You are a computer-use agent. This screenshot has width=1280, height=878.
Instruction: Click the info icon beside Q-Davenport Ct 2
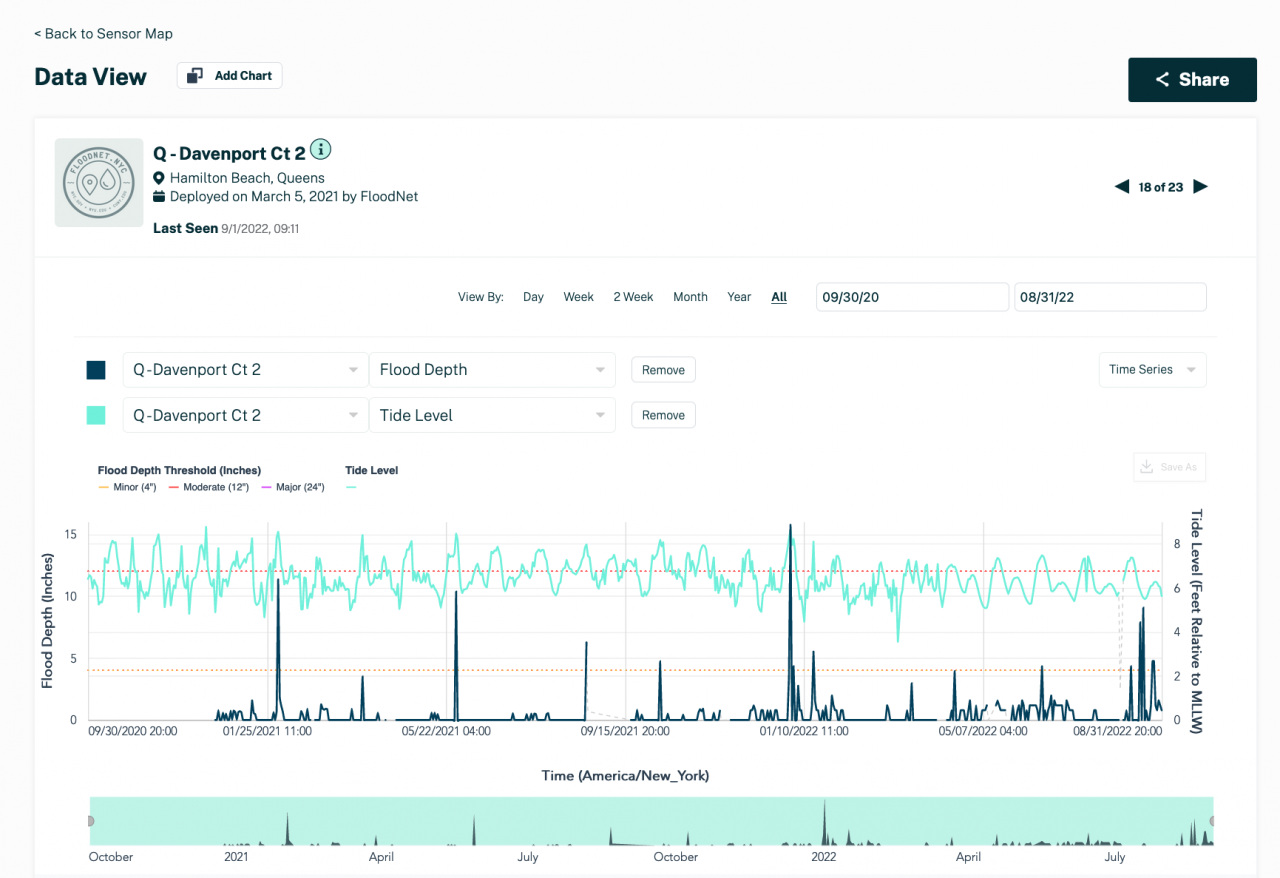[321, 148]
